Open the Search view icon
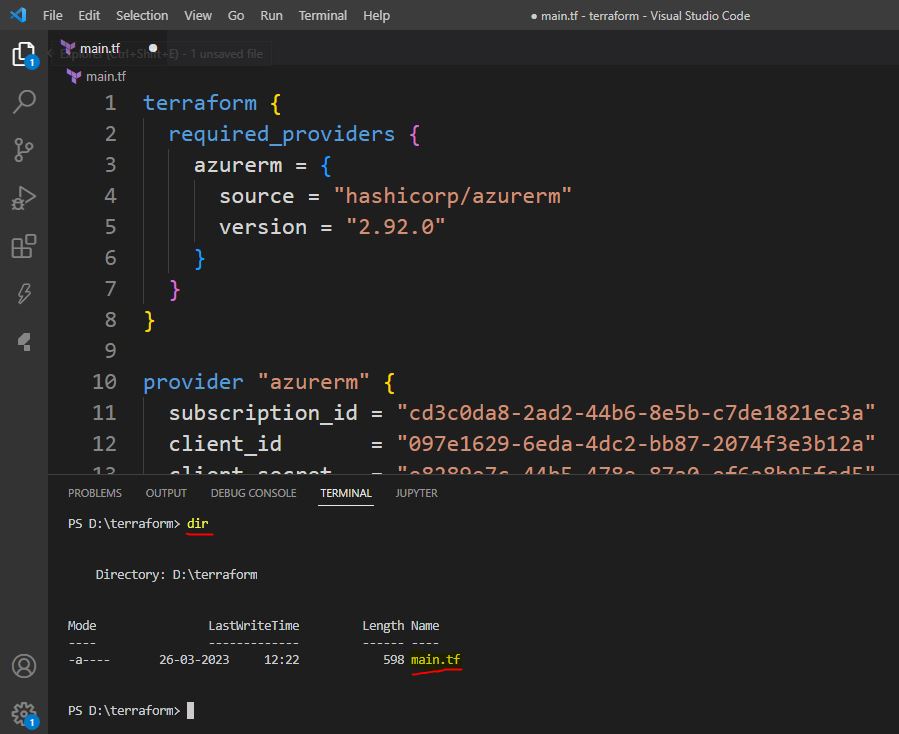Viewport: 899px width, 734px height. [23, 101]
